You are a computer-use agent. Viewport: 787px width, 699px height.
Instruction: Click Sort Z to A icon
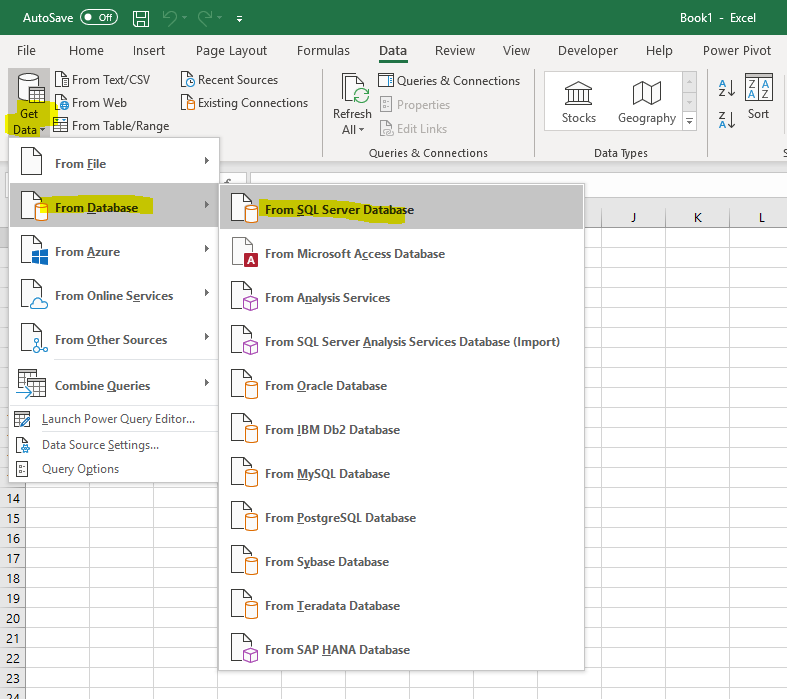726,120
